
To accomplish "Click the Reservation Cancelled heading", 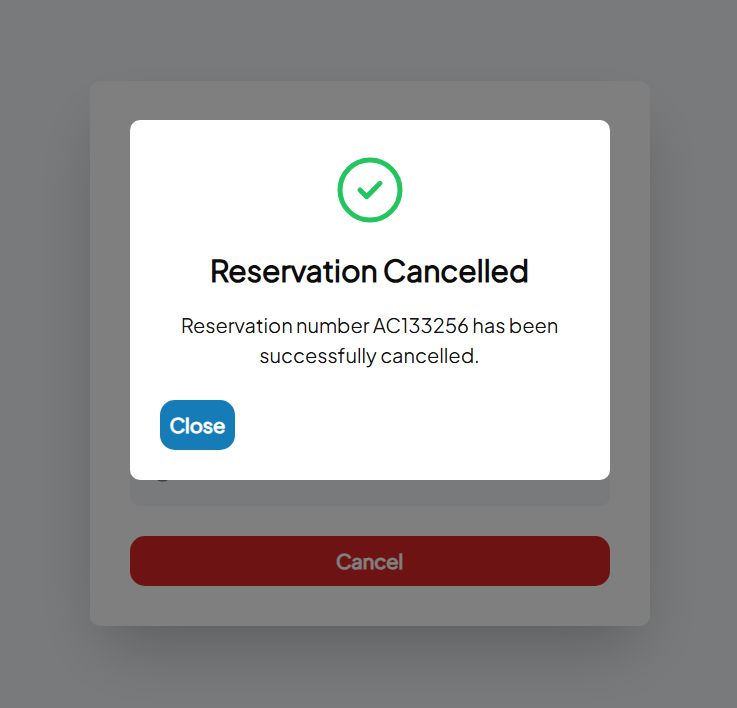I will (x=369, y=271).
